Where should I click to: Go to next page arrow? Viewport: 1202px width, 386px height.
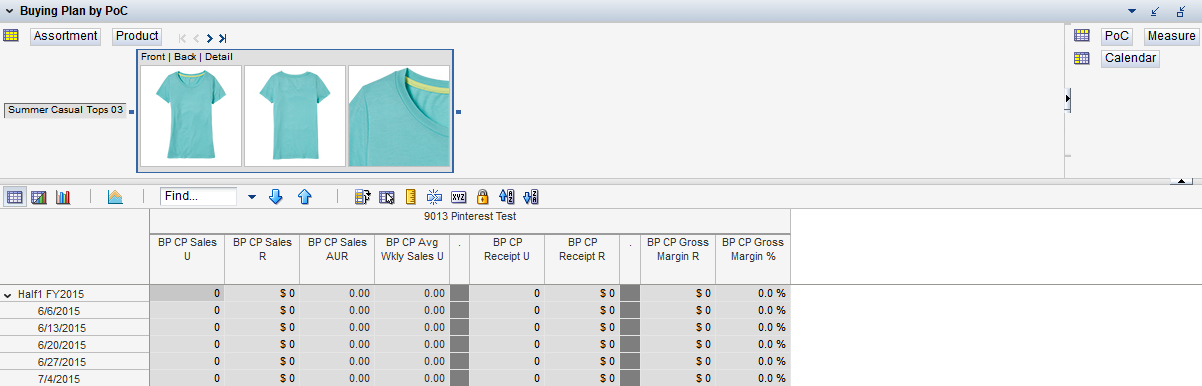[x=209, y=38]
